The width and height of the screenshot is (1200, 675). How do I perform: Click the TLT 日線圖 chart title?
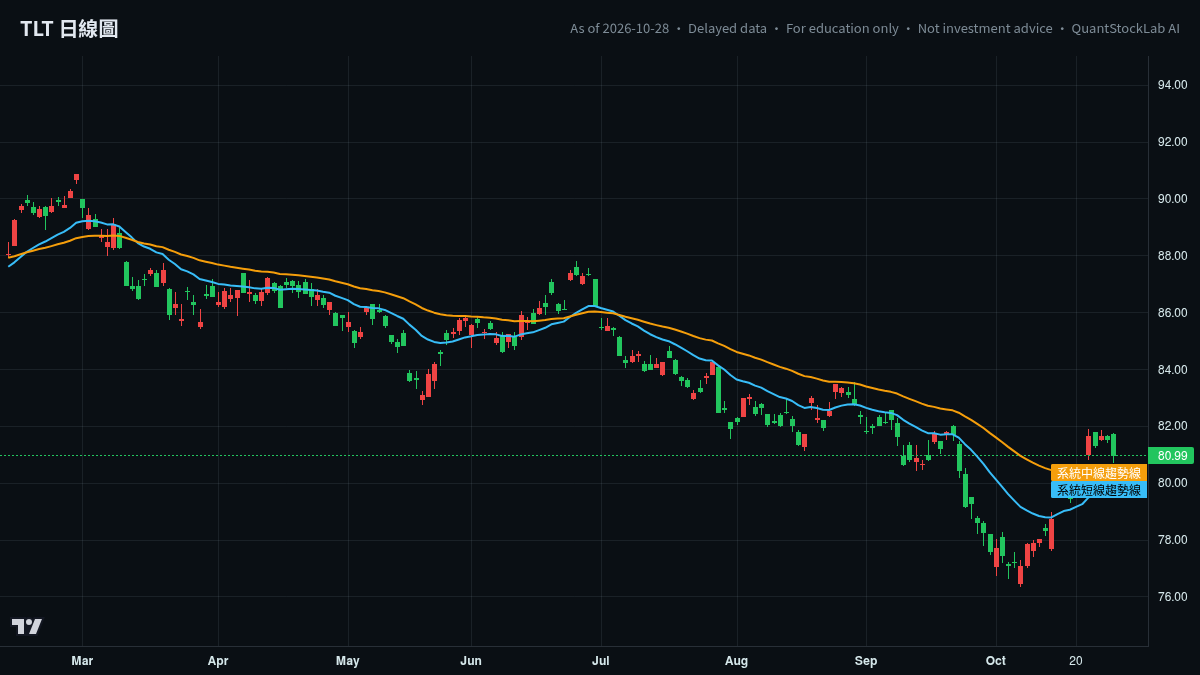tap(69, 29)
